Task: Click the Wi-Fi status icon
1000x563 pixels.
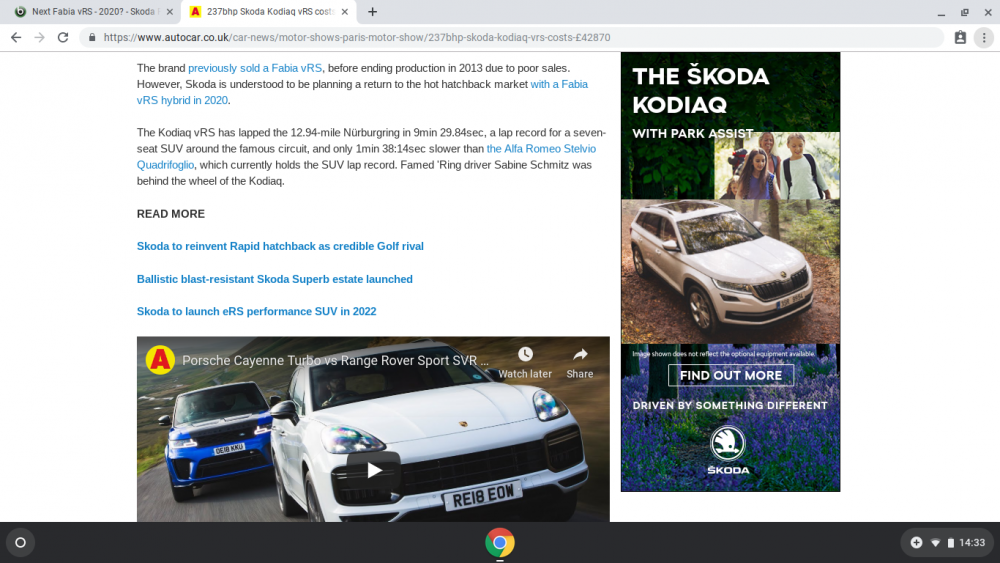Action: [x=936, y=543]
